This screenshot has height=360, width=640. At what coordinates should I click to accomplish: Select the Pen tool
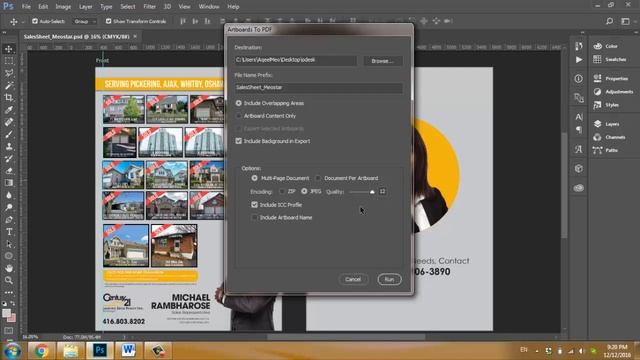point(9,220)
